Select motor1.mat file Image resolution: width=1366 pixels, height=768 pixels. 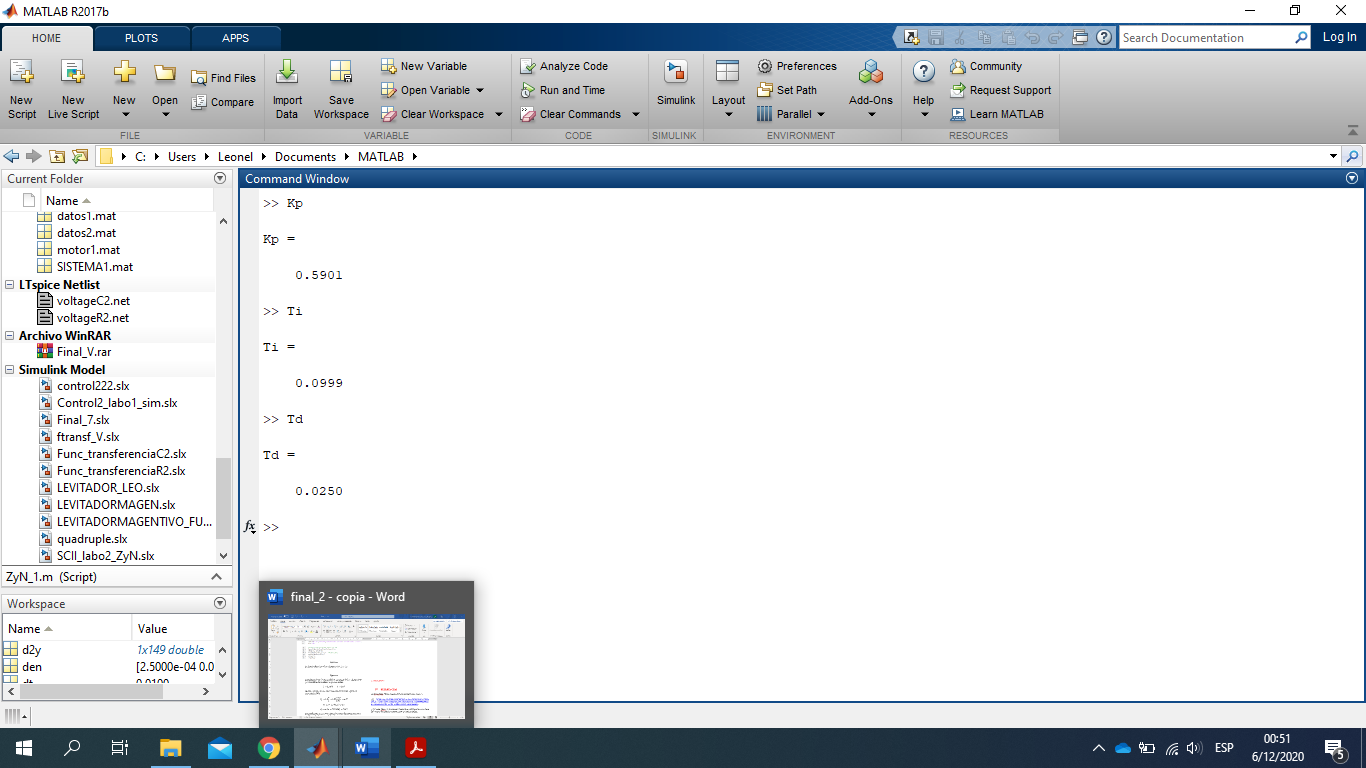[88, 249]
